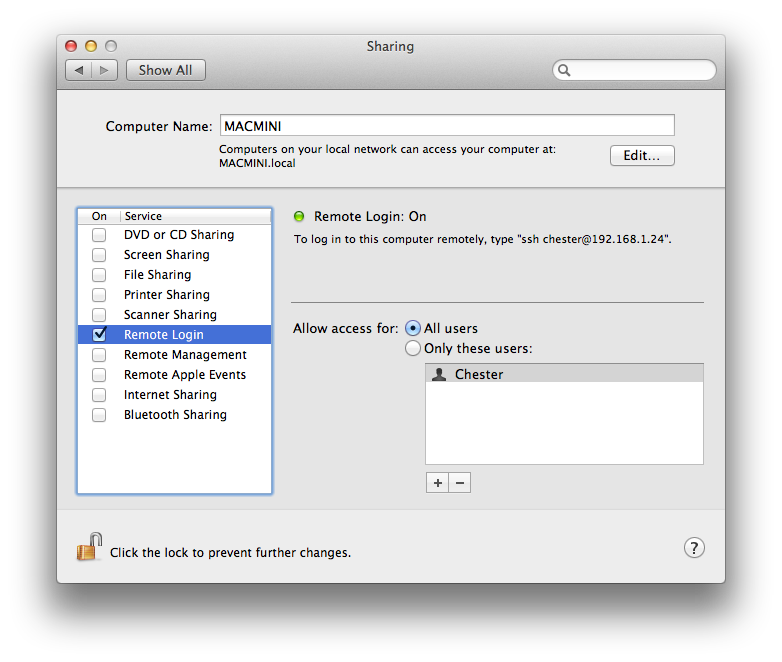782x662 pixels.
Task: Select the Printer Sharing service row
Action: (x=175, y=295)
